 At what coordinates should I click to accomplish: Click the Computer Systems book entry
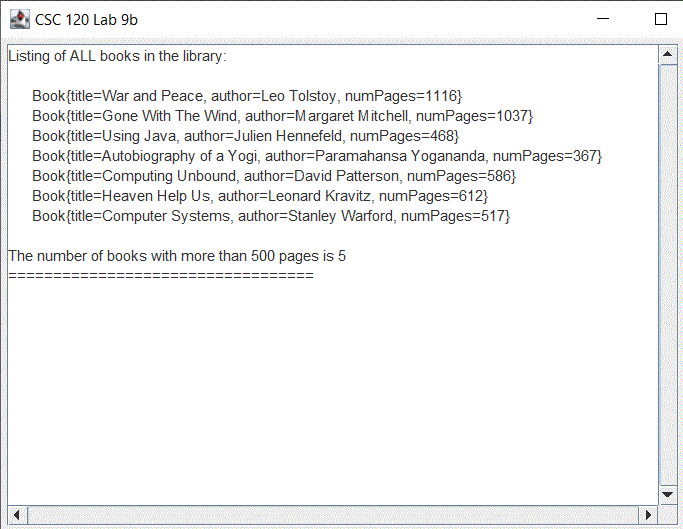pos(270,216)
